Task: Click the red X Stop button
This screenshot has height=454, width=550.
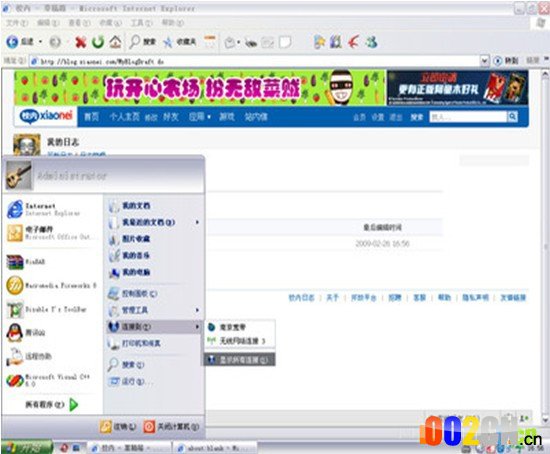Action: click(81, 42)
